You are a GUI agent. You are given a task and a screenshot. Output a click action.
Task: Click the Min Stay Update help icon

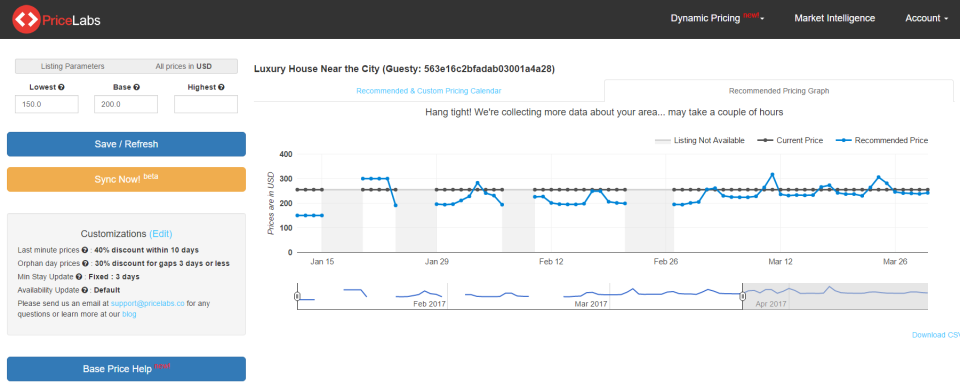[x=79, y=277]
